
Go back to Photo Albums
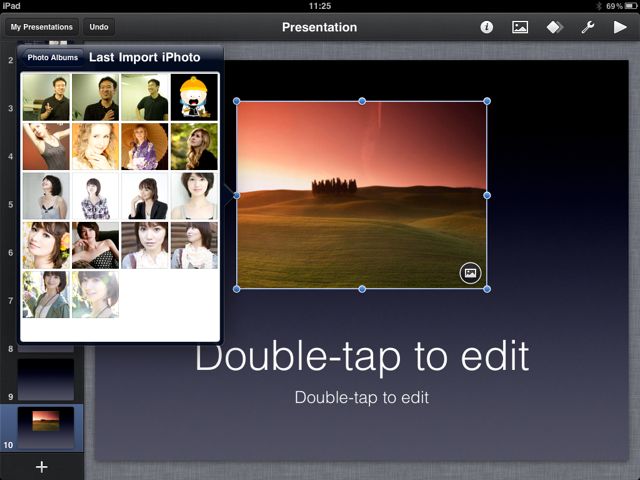tap(52, 58)
